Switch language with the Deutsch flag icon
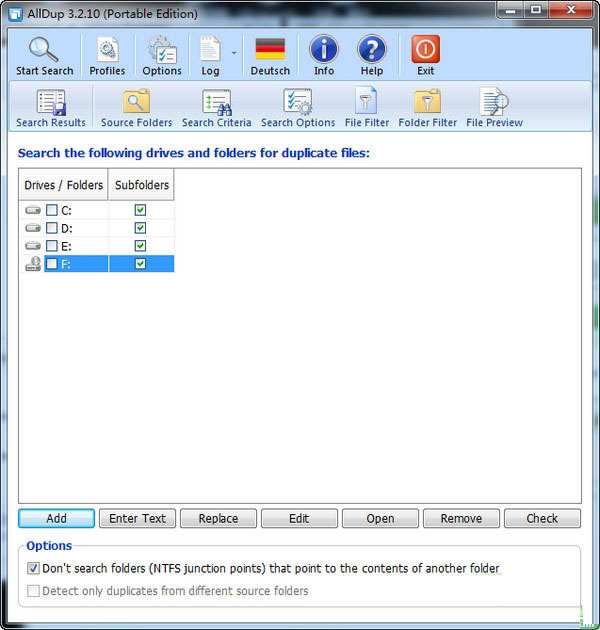Viewport: 600px width, 630px height. 270,50
